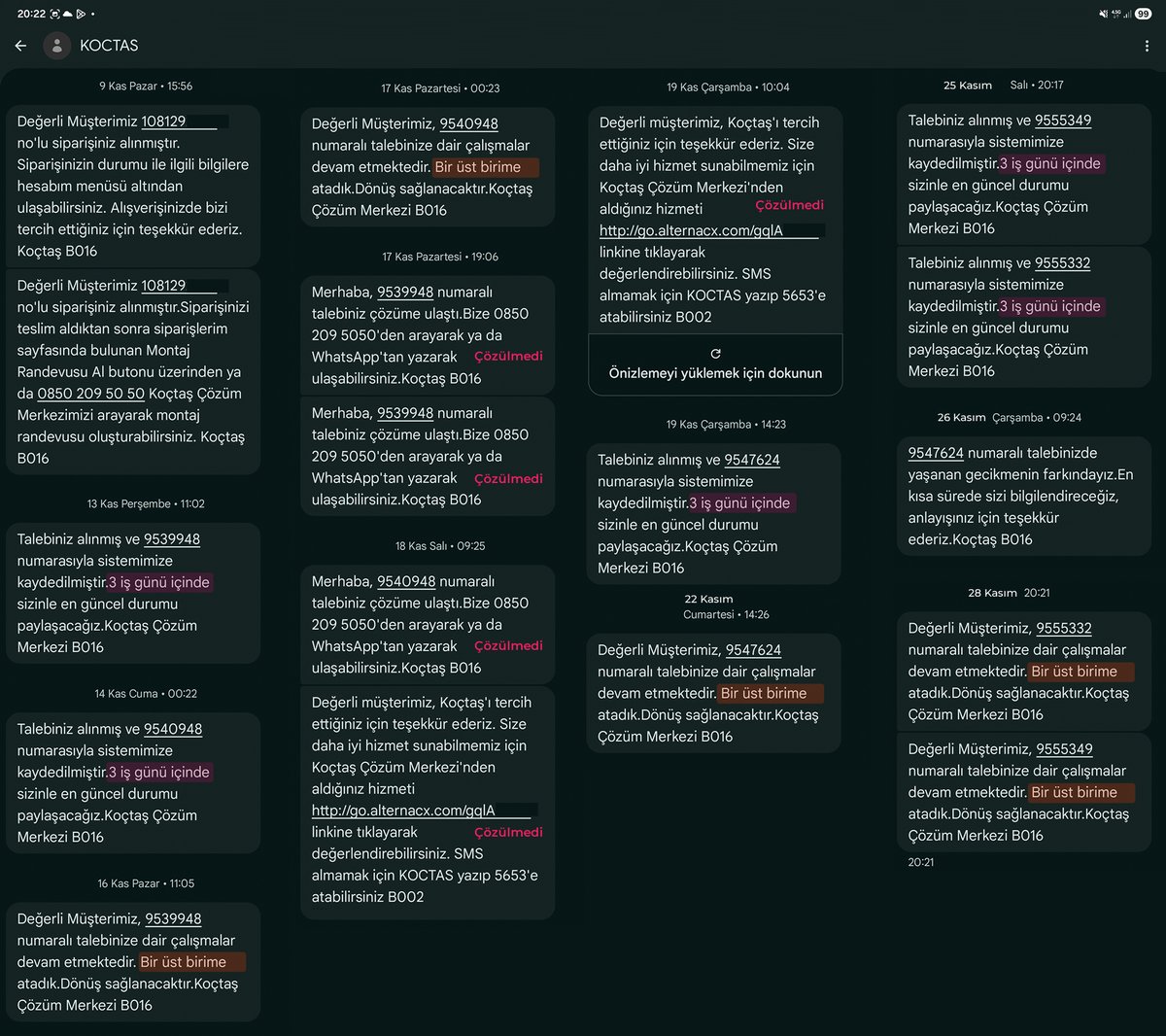Tap 9540948 in the 17 Kas 00:23 message
The width and height of the screenshot is (1166, 1036).
pyautogui.click(x=469, y=123)
